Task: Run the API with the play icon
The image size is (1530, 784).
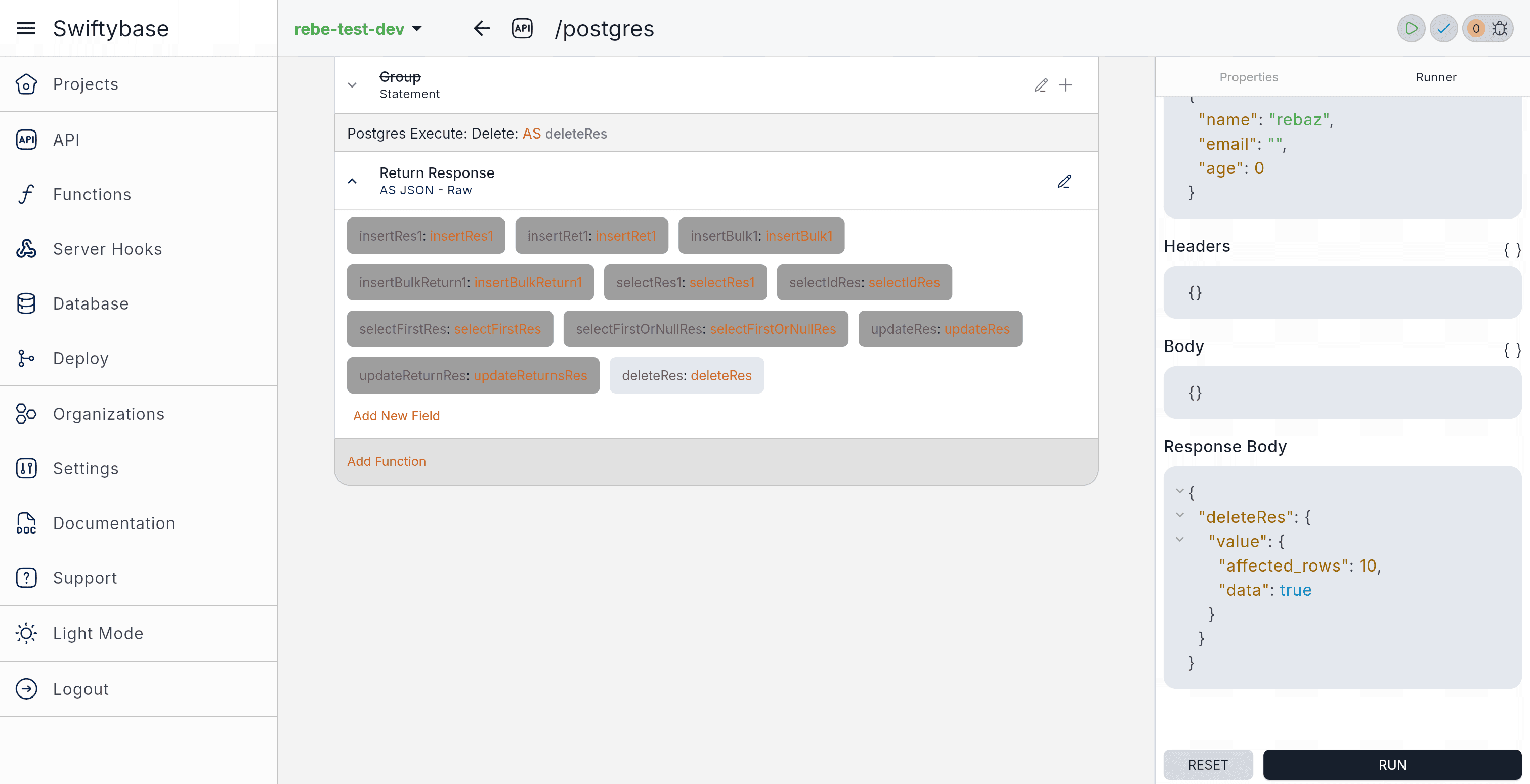Action: [1411, 28]
